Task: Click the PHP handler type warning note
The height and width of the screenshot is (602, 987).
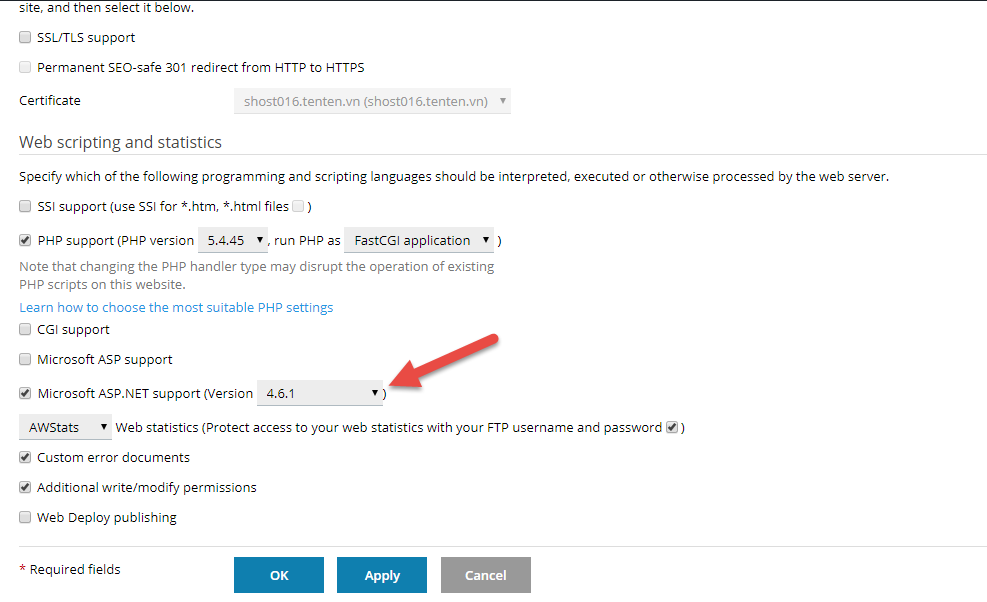Action: [257, 275]
